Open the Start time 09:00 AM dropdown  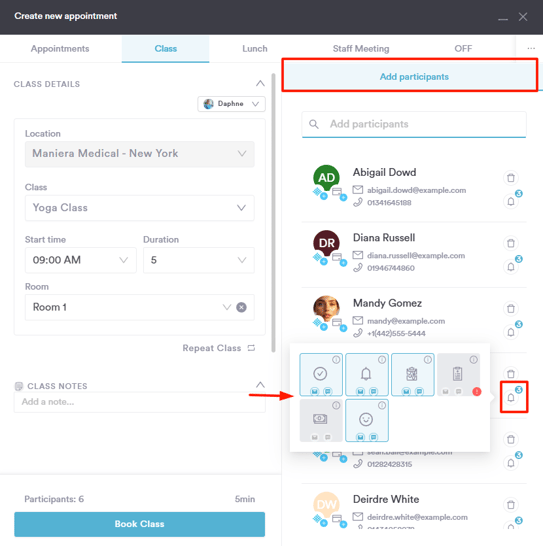pyautogui.click(x=80, y=260)
